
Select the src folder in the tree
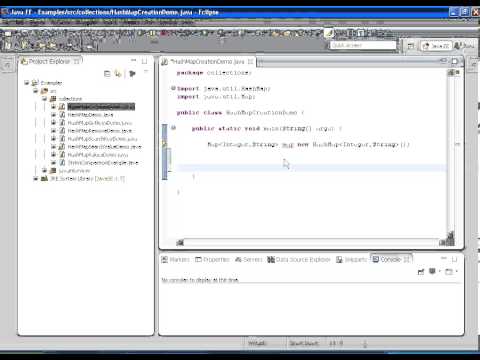tap(53, 91)
